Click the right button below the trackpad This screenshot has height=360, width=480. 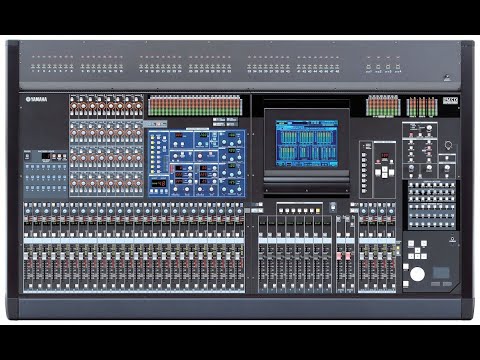447,284
